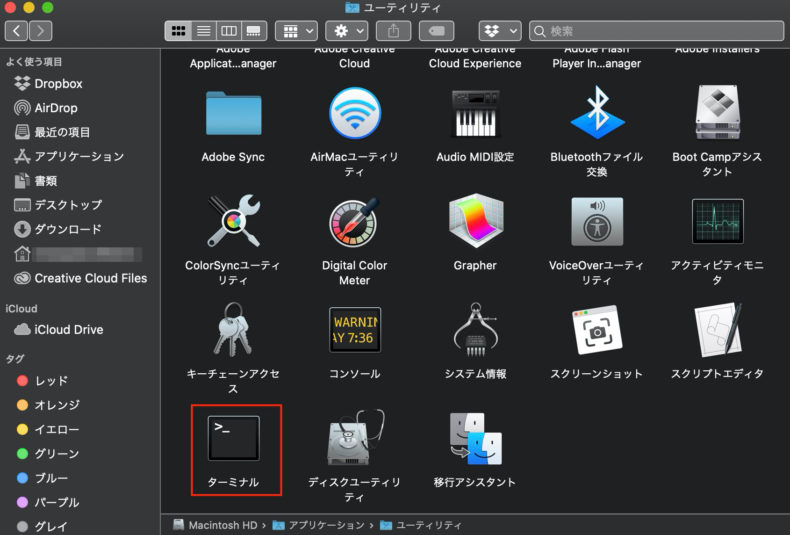
Task: Open the gear action menu
Action: tap(347, 31)
